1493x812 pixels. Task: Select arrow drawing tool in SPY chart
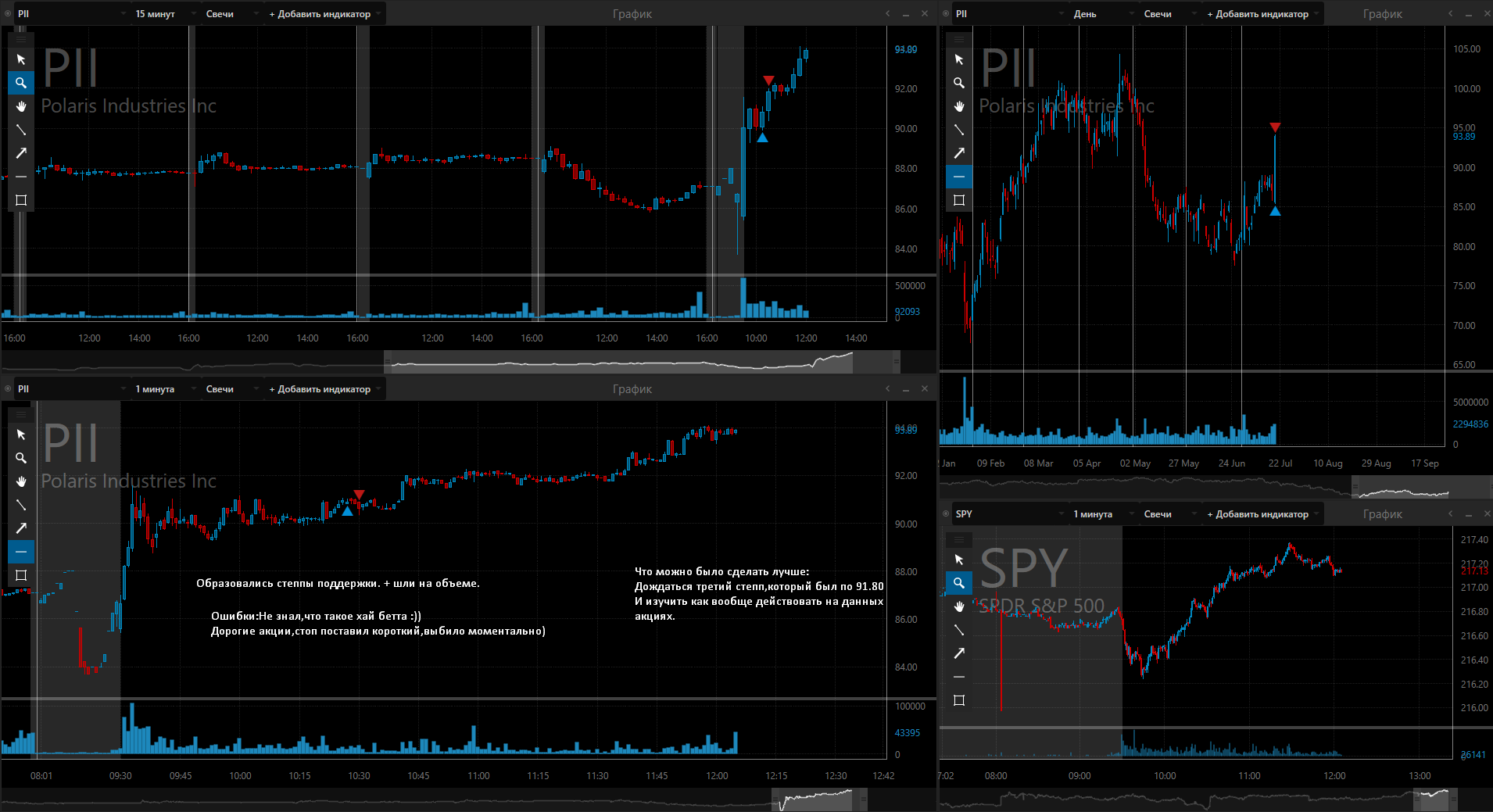point(959,653)
